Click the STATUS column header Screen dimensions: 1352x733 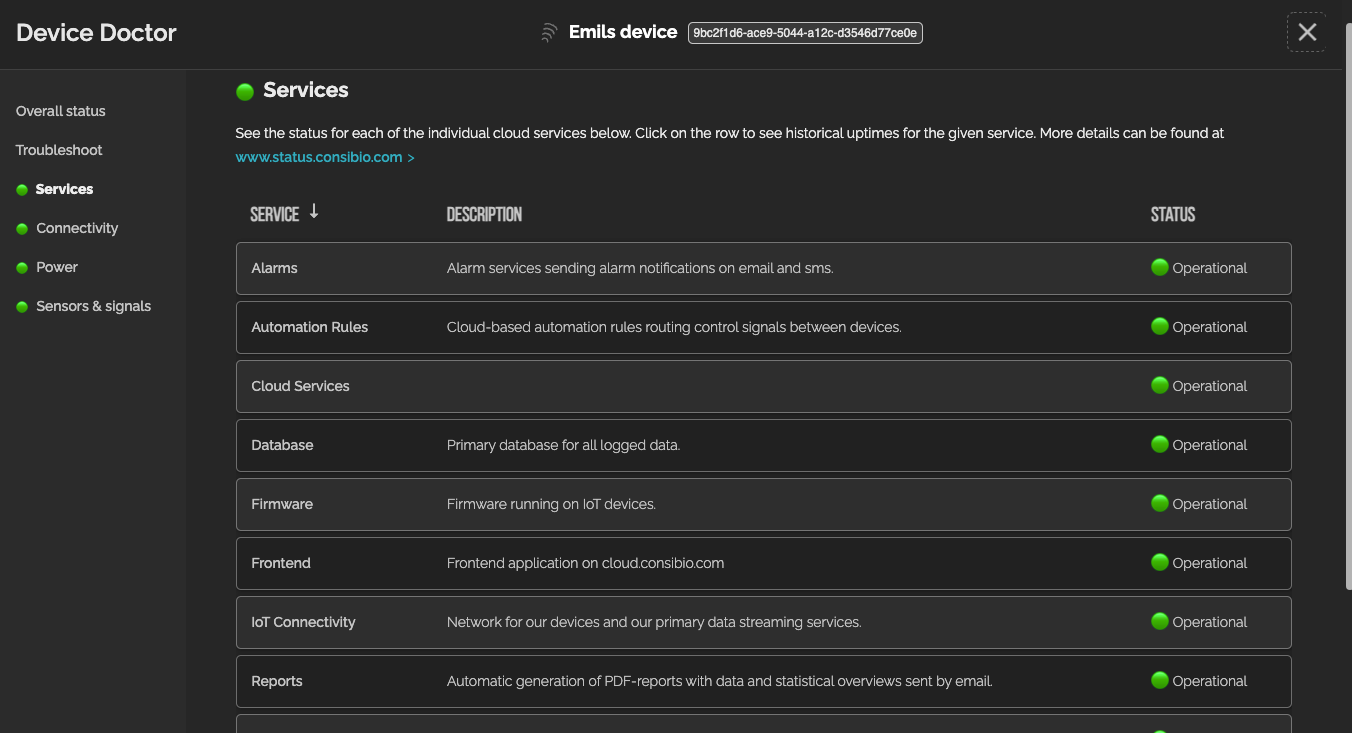pyautogui.click(x=1173, y=214)
